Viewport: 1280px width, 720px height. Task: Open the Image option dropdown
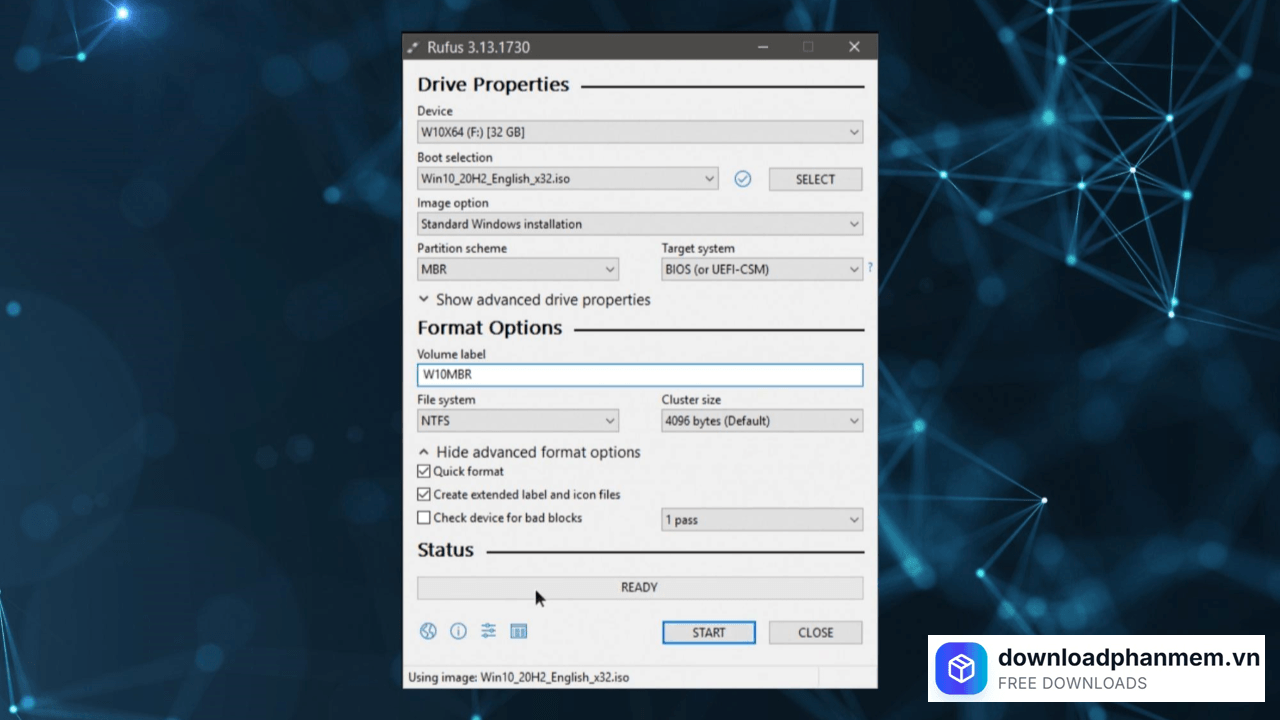[640, 224]
